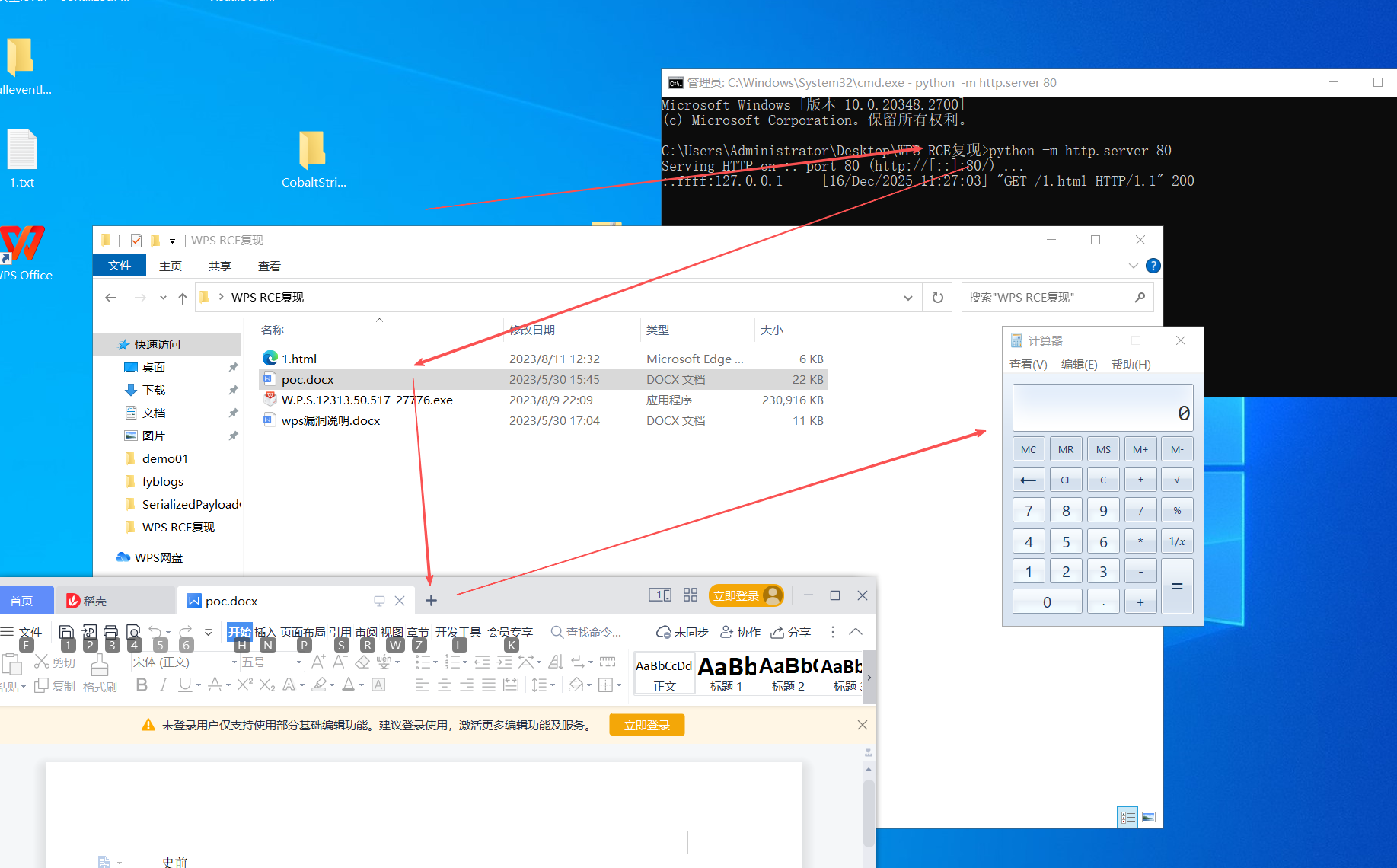Switch Explorer to large icons view

tap(1149, 817)
